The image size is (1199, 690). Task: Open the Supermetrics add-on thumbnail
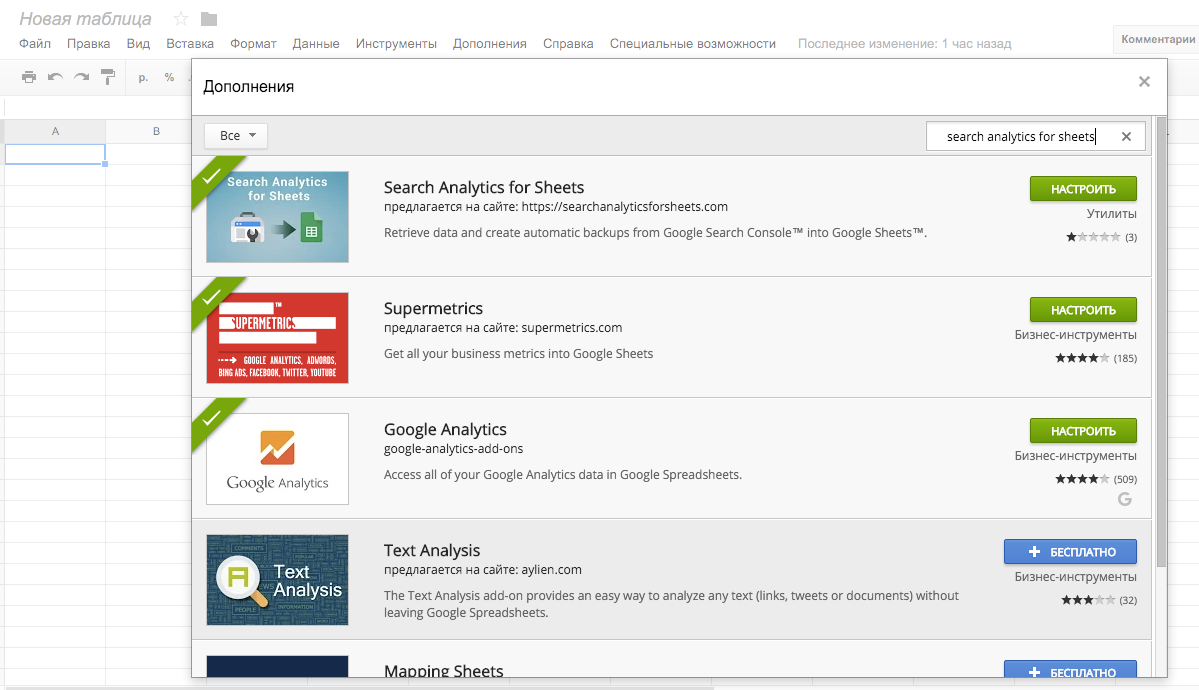(278, 337)
